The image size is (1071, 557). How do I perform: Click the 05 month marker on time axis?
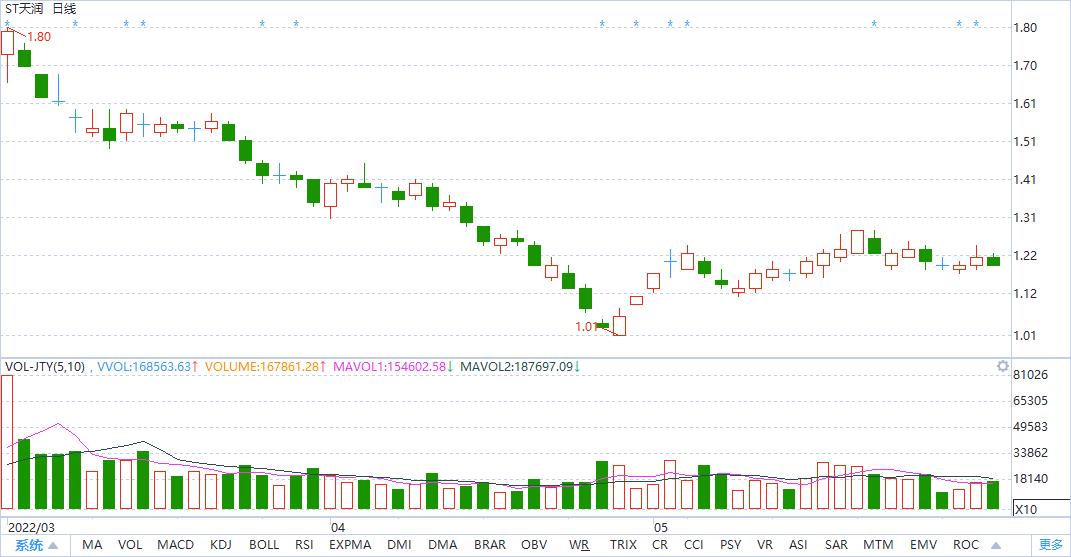click(x=660, y=528)
